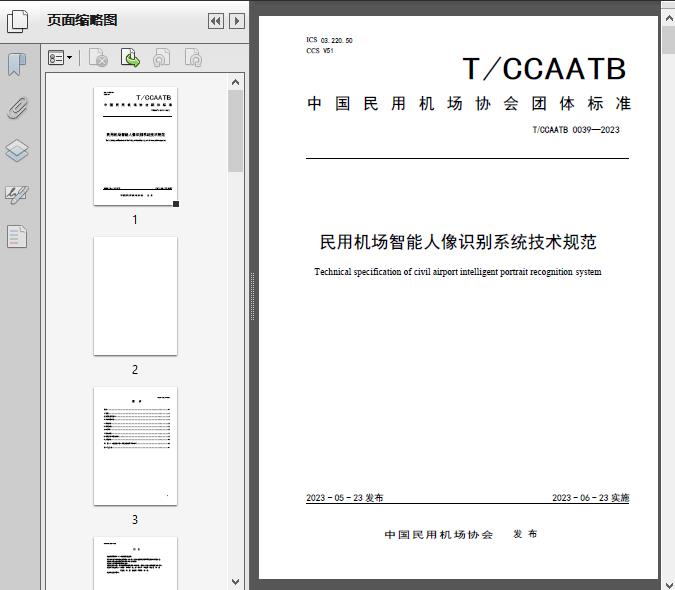Click the standard number T/CCAATB 0039—2023
Screen dimensions: 675x590
576,130
